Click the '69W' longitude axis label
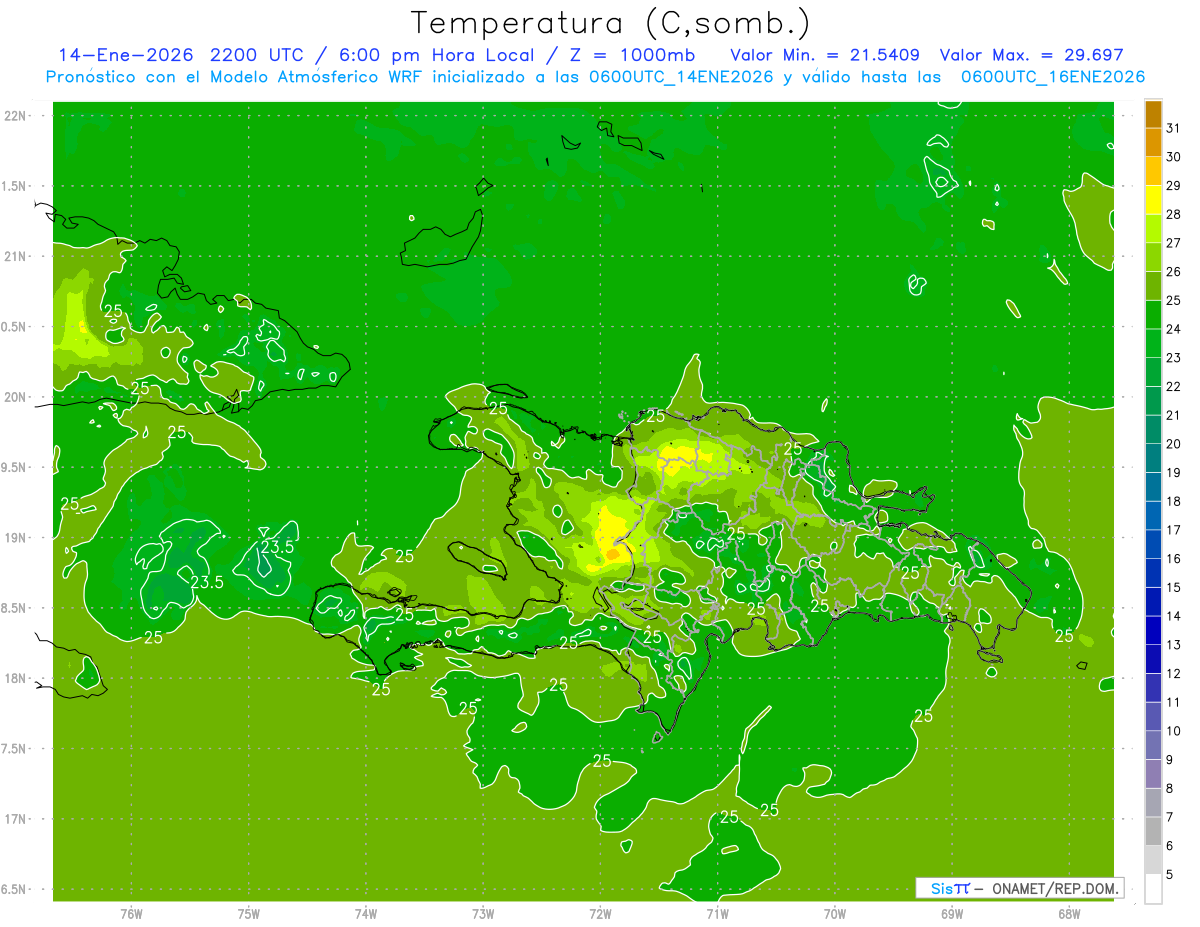The image size is (1200, 927). point(951,913)
